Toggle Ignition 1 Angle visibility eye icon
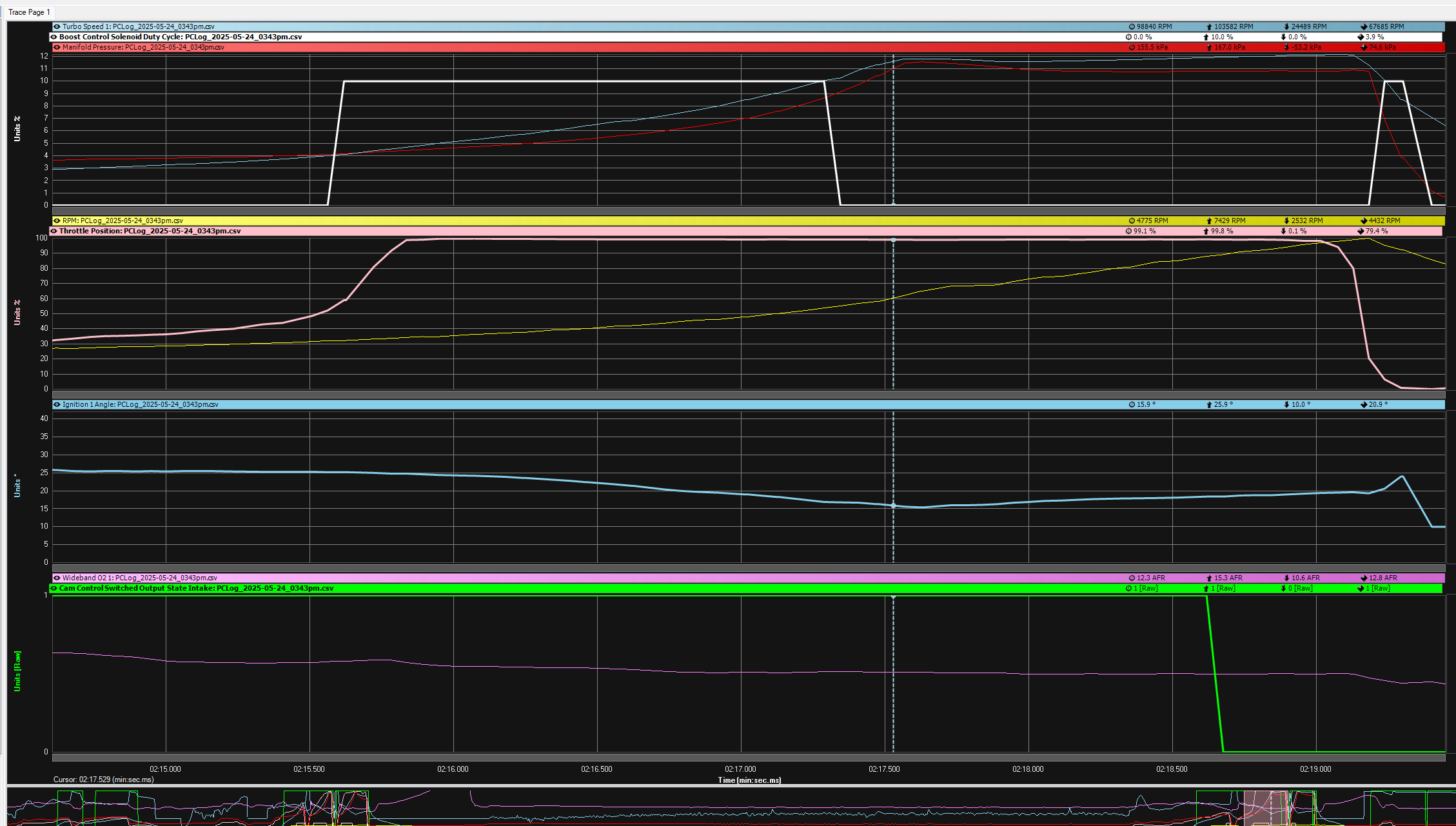Viewport: 1456px width, 826px height. pos(57,404)
